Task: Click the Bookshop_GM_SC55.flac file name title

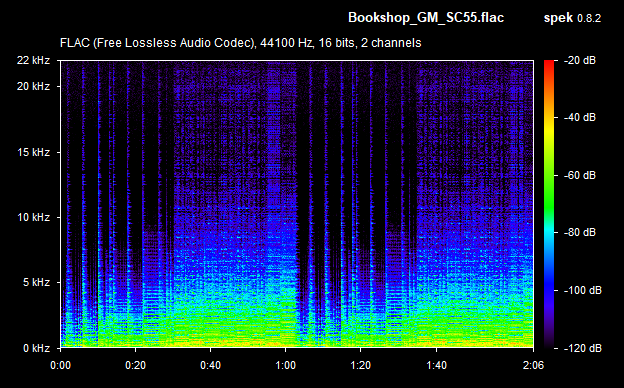Action: click(x=426, y=18)
